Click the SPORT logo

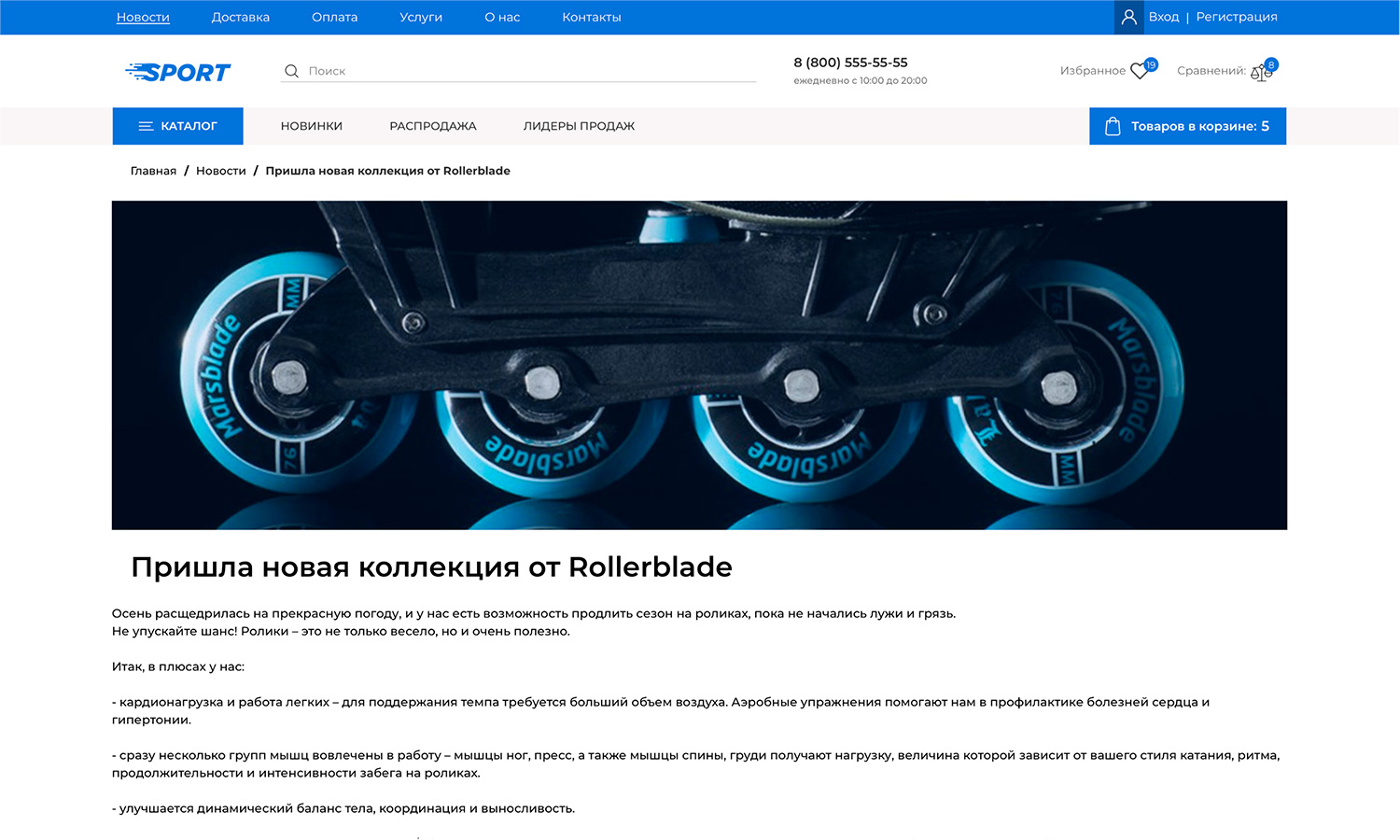click(177, 72)
